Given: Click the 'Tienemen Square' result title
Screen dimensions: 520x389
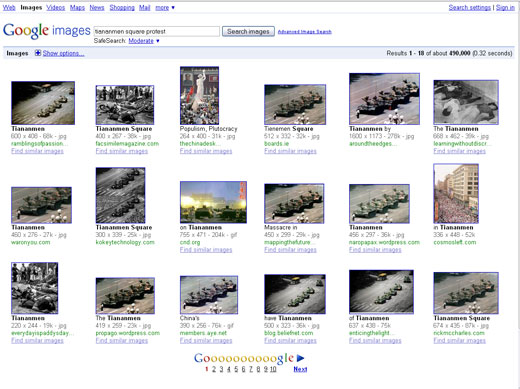Looking at the screenshot, I should click(289, 129).
